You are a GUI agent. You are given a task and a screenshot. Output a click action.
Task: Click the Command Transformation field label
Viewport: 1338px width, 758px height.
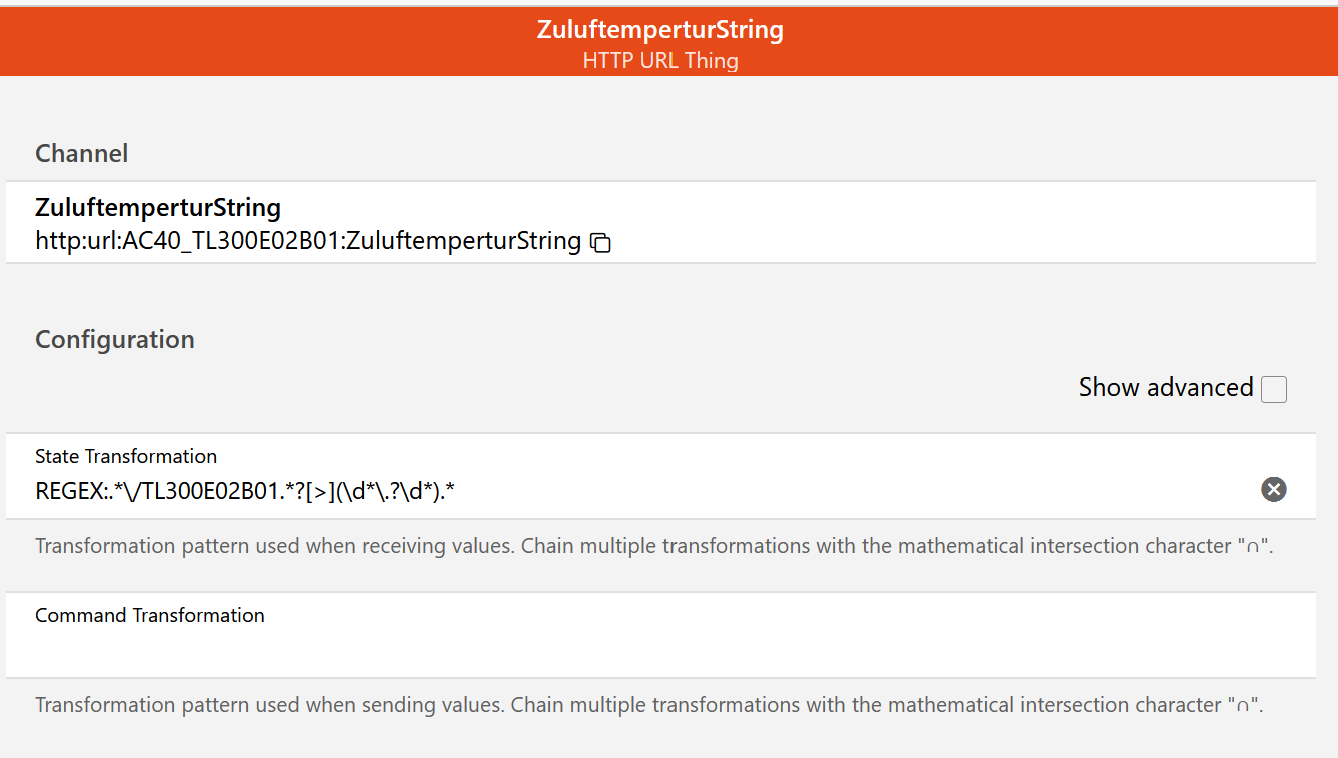pos(150,615)
